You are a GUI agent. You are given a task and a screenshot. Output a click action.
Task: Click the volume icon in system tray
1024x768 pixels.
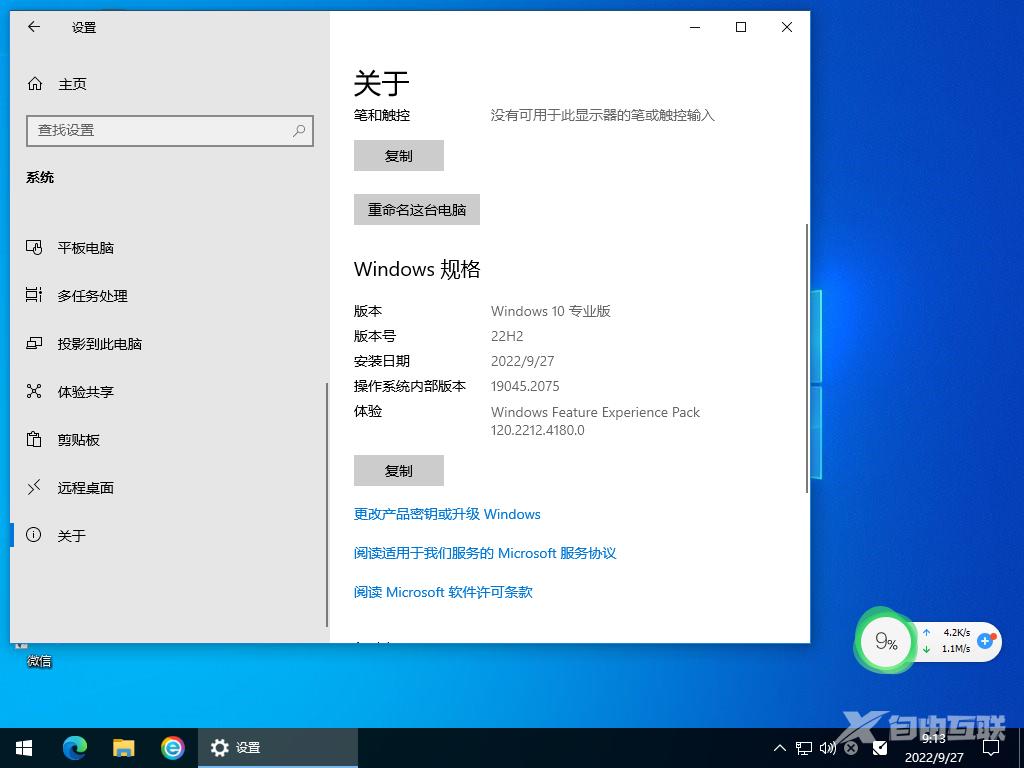click(x=827, y=747)
